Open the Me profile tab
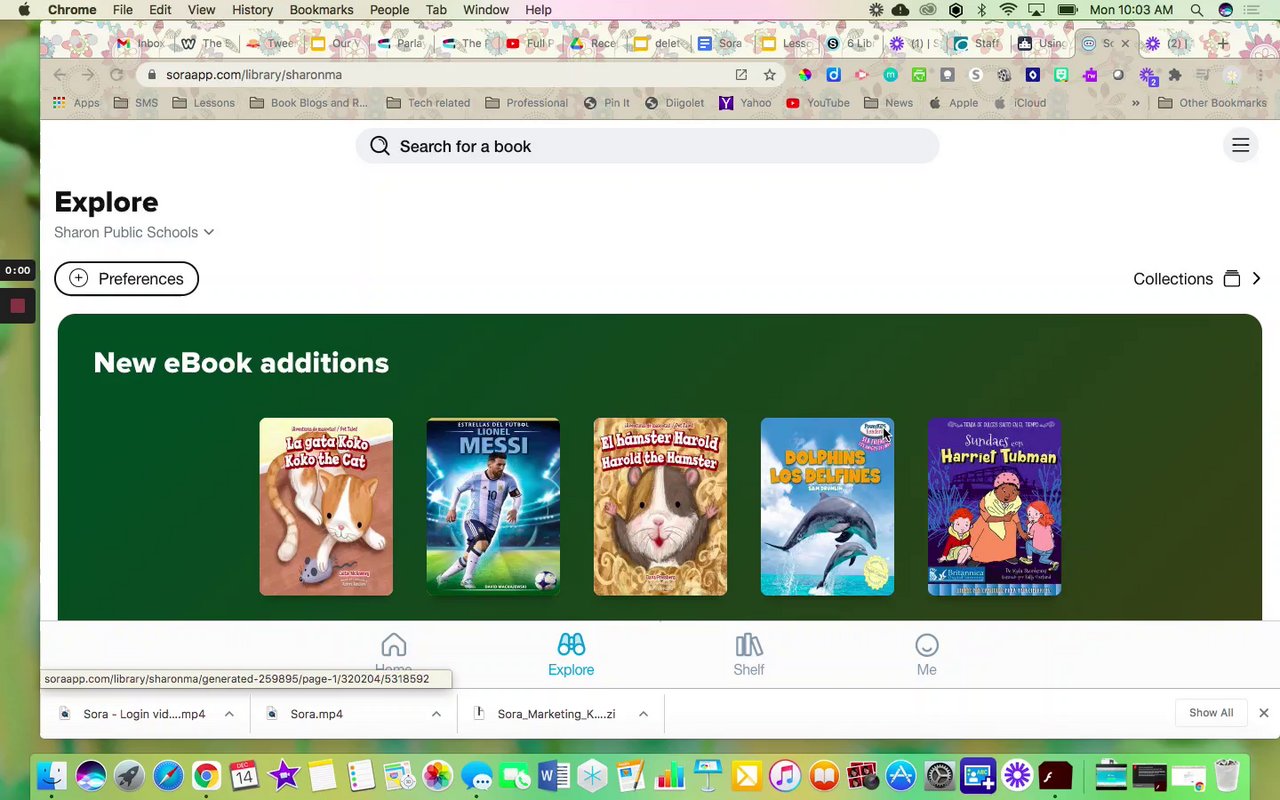This screenshot has height=800, width=1280. (927, 655)
